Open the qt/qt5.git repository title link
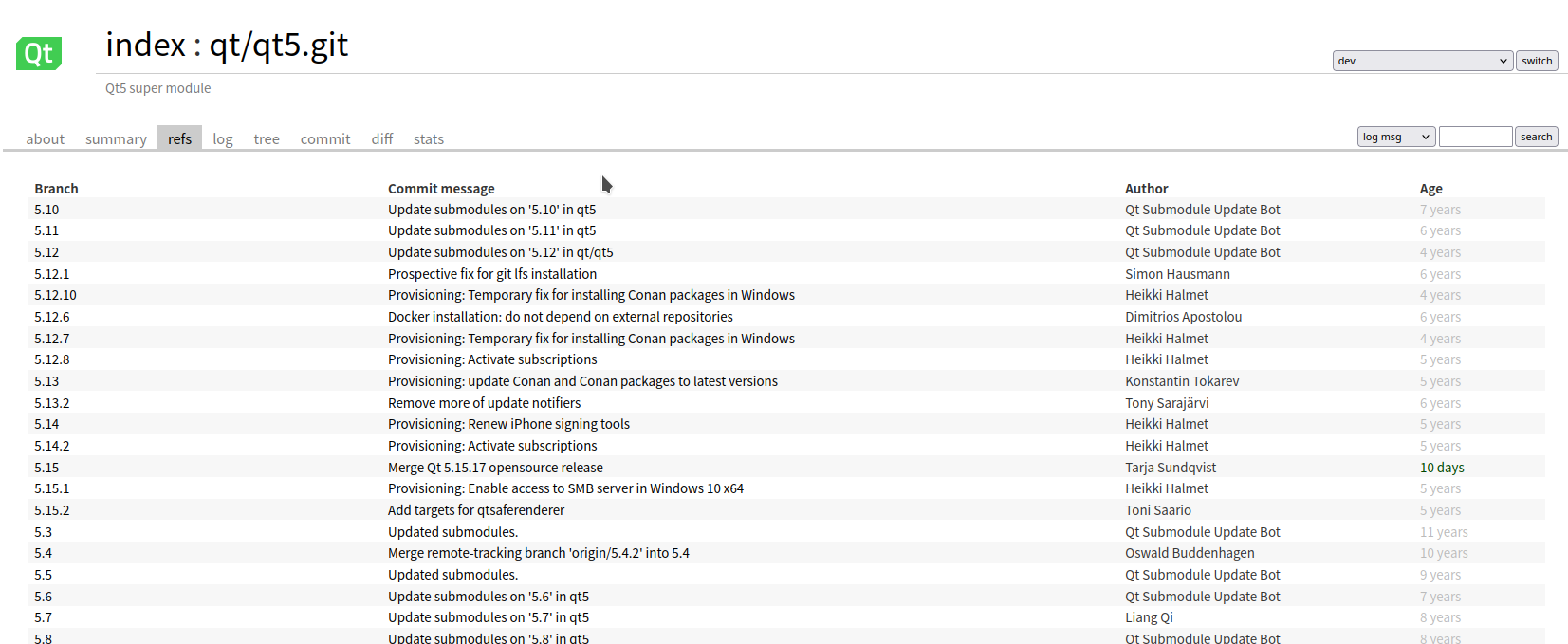This screenshot has width=1568, height=644. click(x=279, y=45)
